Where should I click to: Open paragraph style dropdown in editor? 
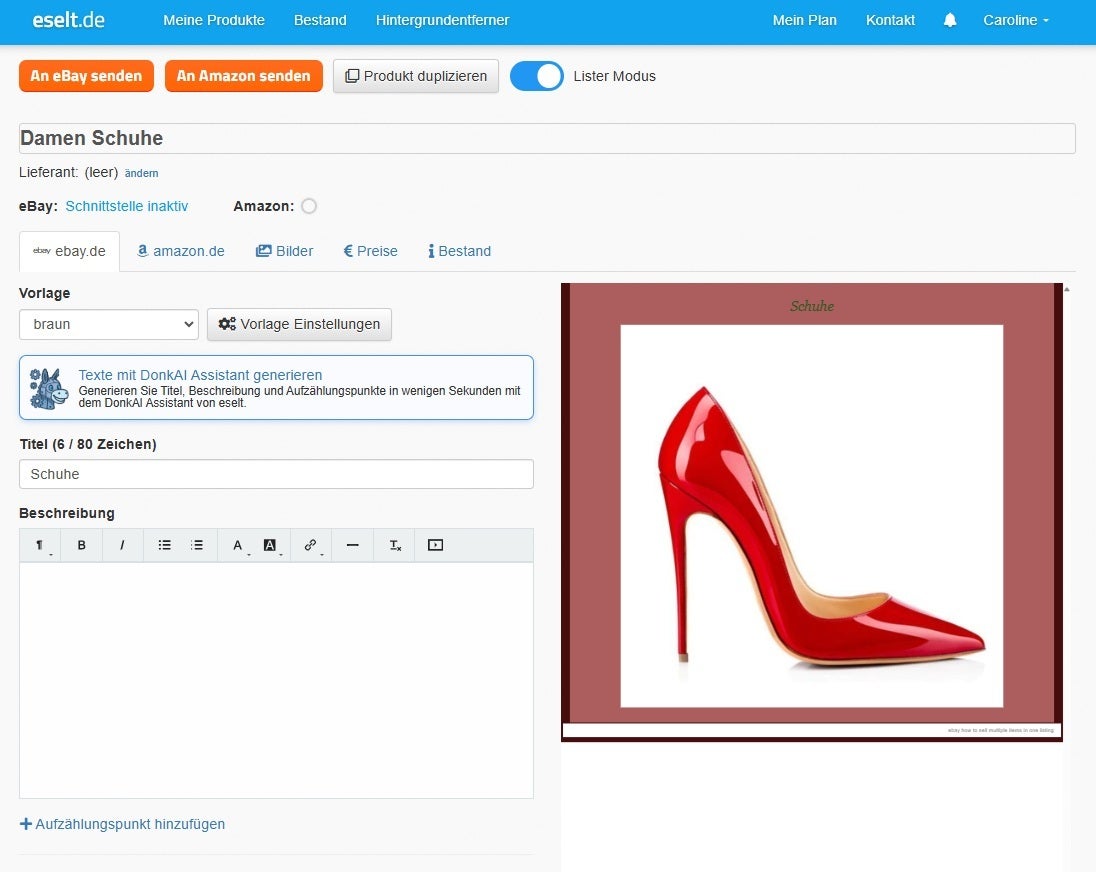[x=41, y=545]
